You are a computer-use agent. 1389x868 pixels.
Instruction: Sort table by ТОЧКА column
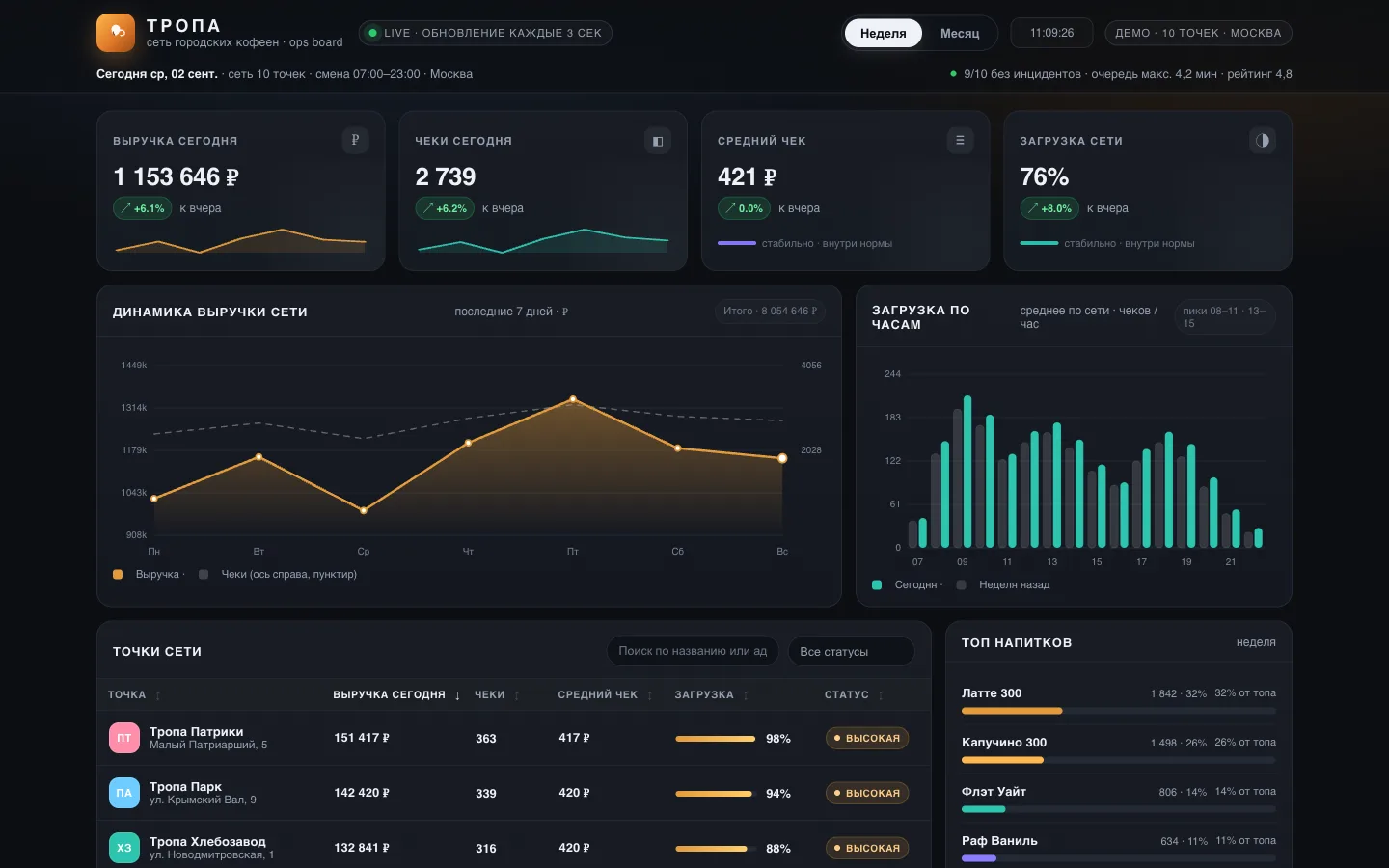click(x=134, y=695)
